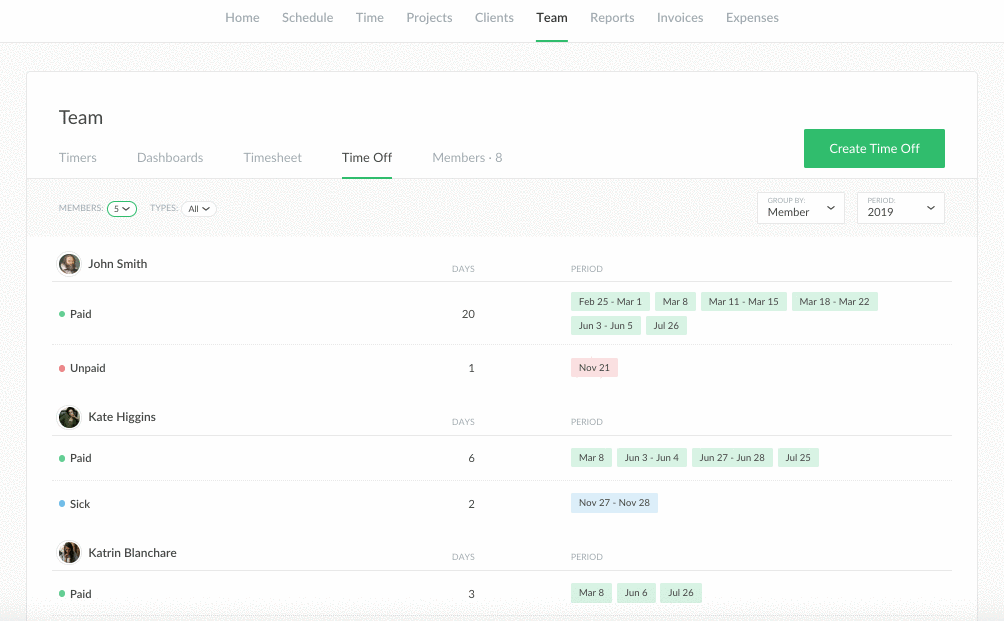Open the Kate Higgins member name link
This screenshot has height=621, width=1004.
(122, 417)
